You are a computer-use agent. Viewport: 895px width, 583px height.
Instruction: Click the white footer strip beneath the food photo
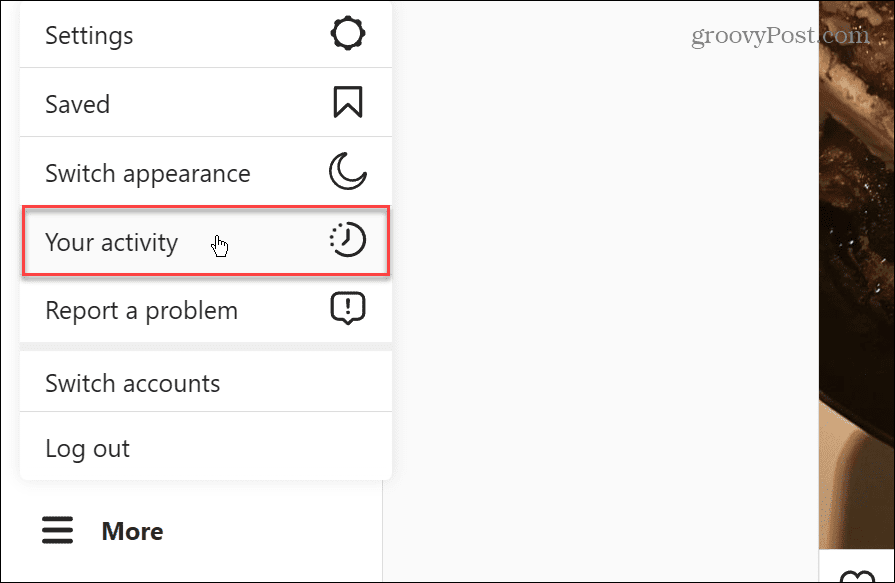857,566
